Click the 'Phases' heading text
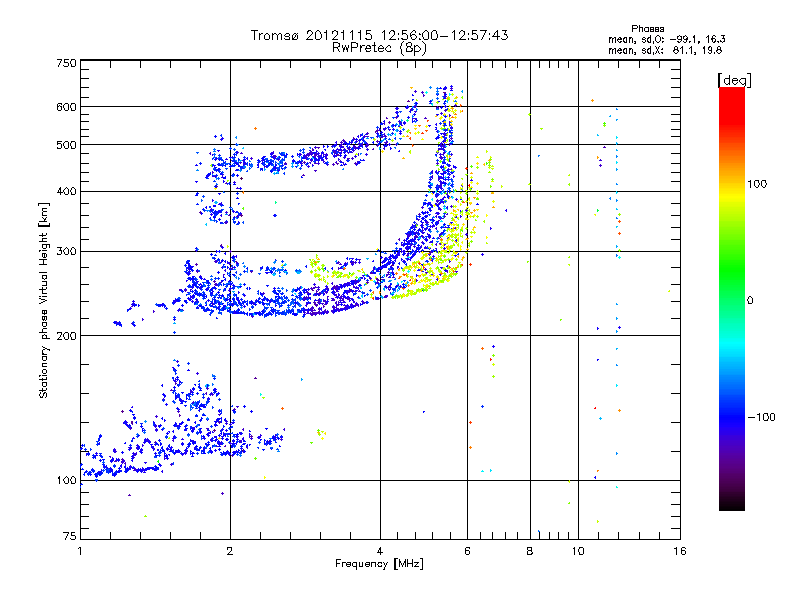Image resolution: width=800 pixels, height=600 pixels. (647, 29)
